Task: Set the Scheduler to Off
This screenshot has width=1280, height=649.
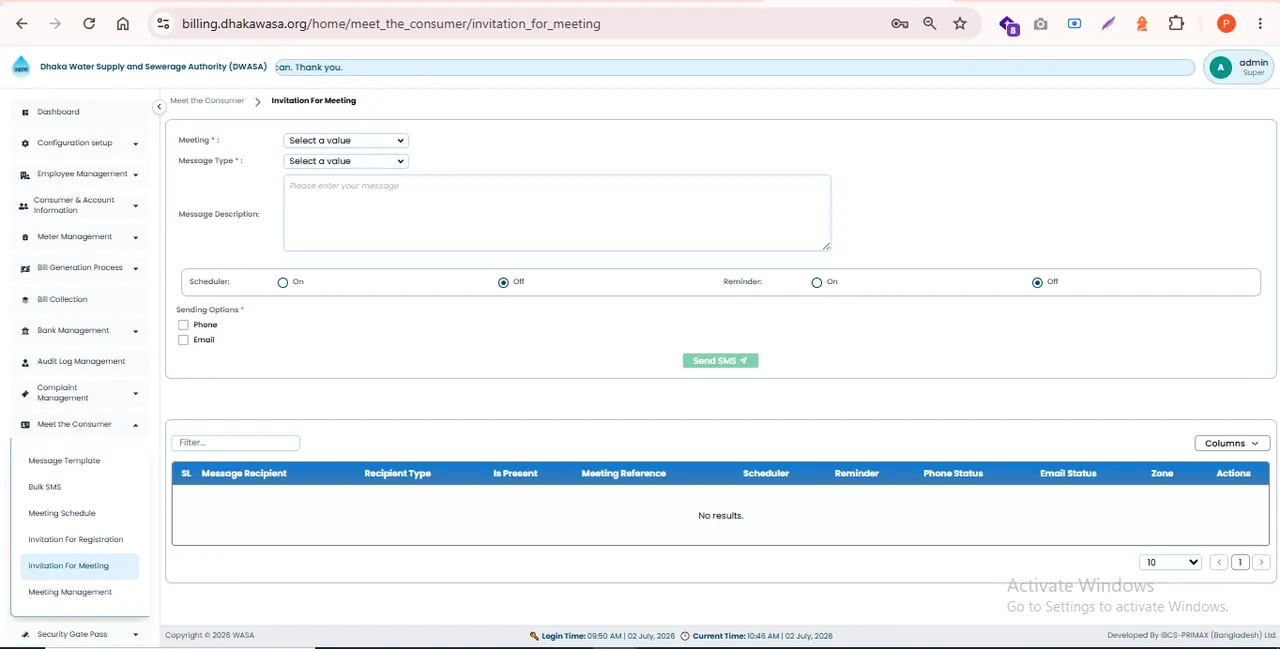Action: pyautogui.click(x=503, y=283)
